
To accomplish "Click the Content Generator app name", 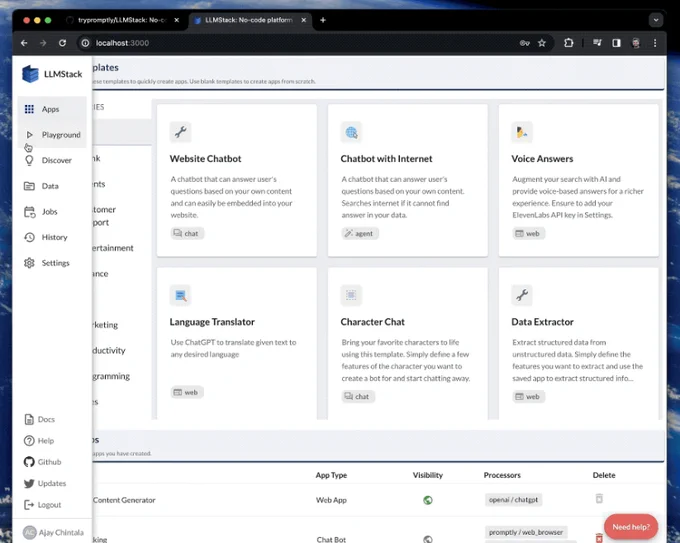I will pos(124,500).
